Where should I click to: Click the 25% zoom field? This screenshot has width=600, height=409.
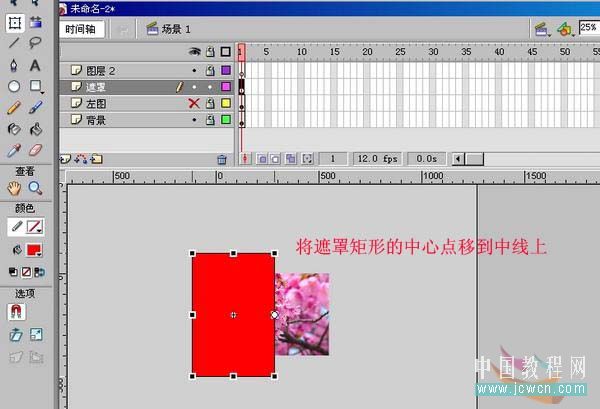click(x=589, y=28)
